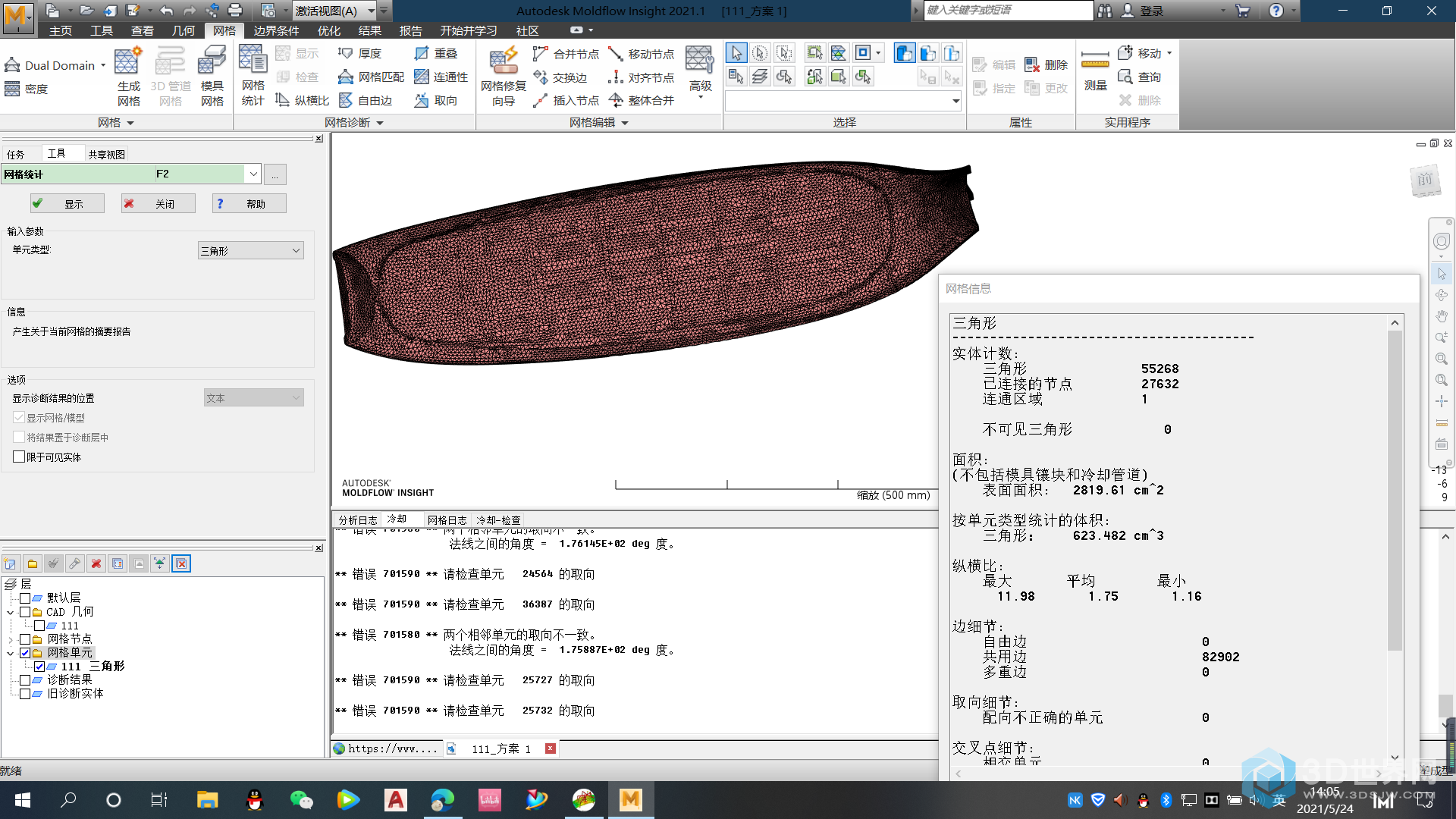Open the 高级 (Advanced) dropdown
Image resolution: width=1456 pixels, height=819 pixels.
click(x=700, y=72)
